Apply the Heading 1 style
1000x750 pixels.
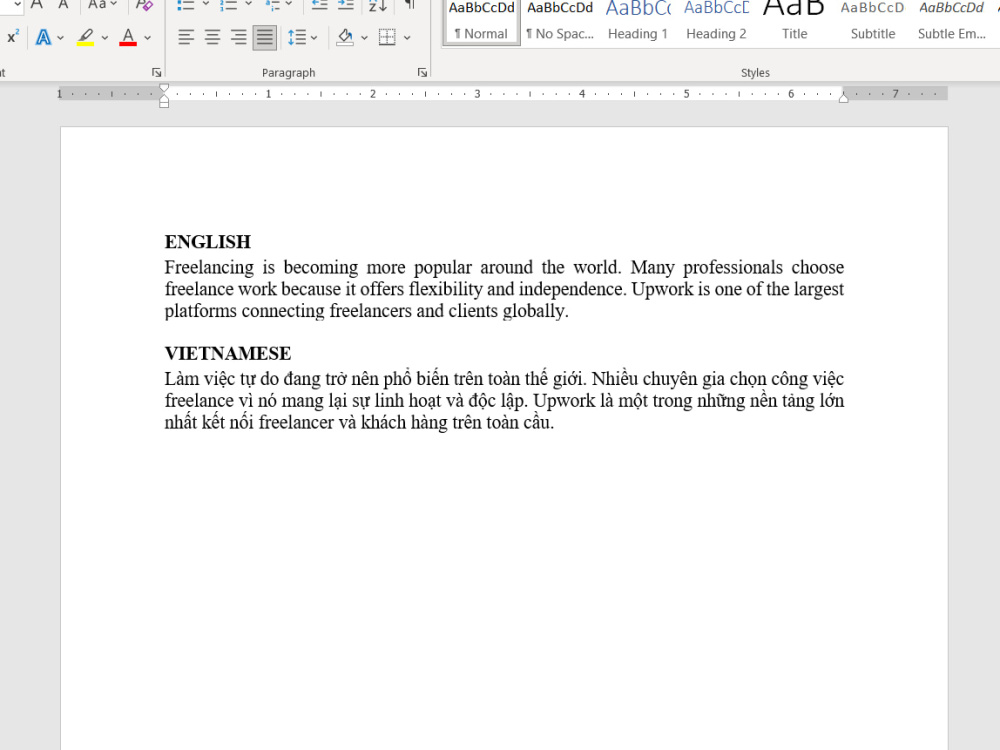[x=638, y=20]
